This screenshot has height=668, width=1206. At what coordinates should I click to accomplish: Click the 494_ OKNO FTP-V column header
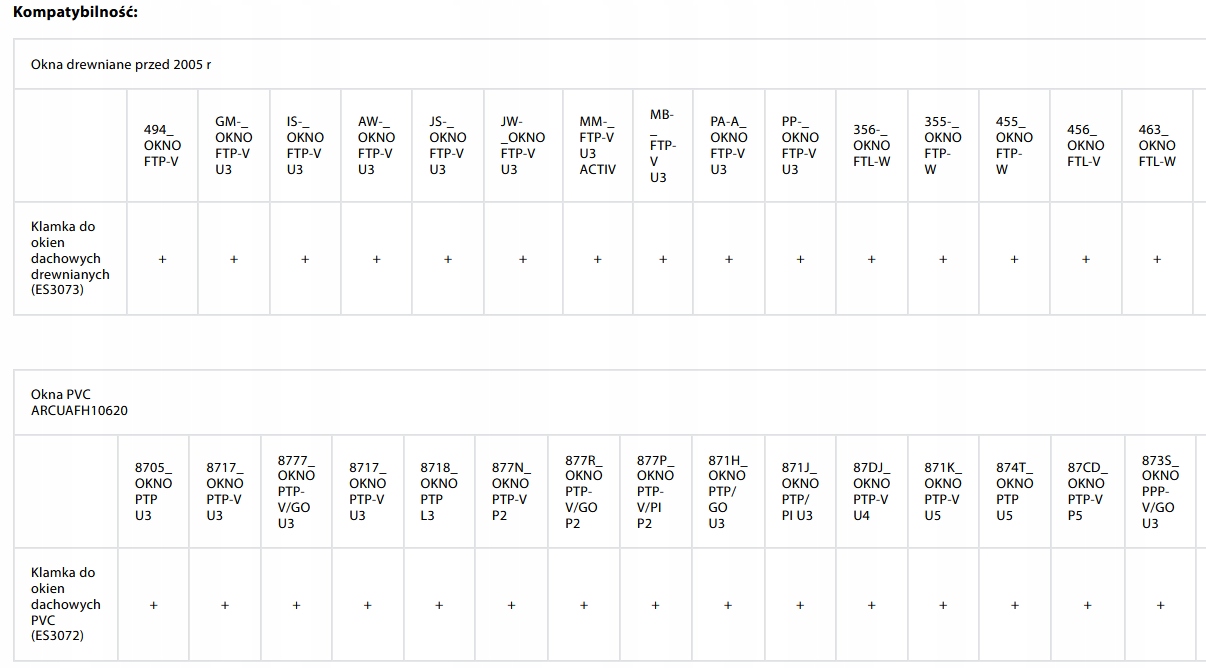click(x=162, y=145)
